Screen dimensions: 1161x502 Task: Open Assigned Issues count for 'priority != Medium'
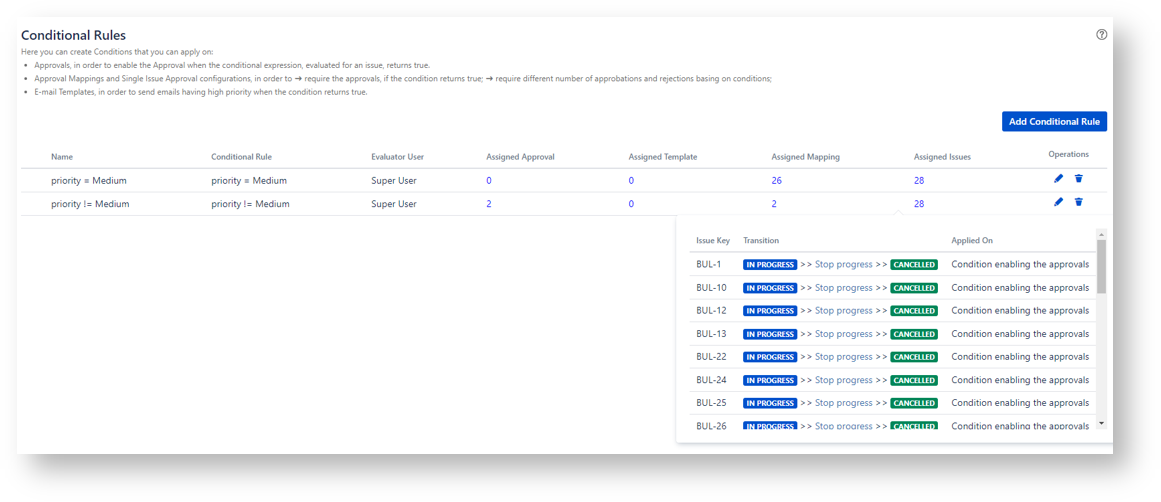[918, 204]
